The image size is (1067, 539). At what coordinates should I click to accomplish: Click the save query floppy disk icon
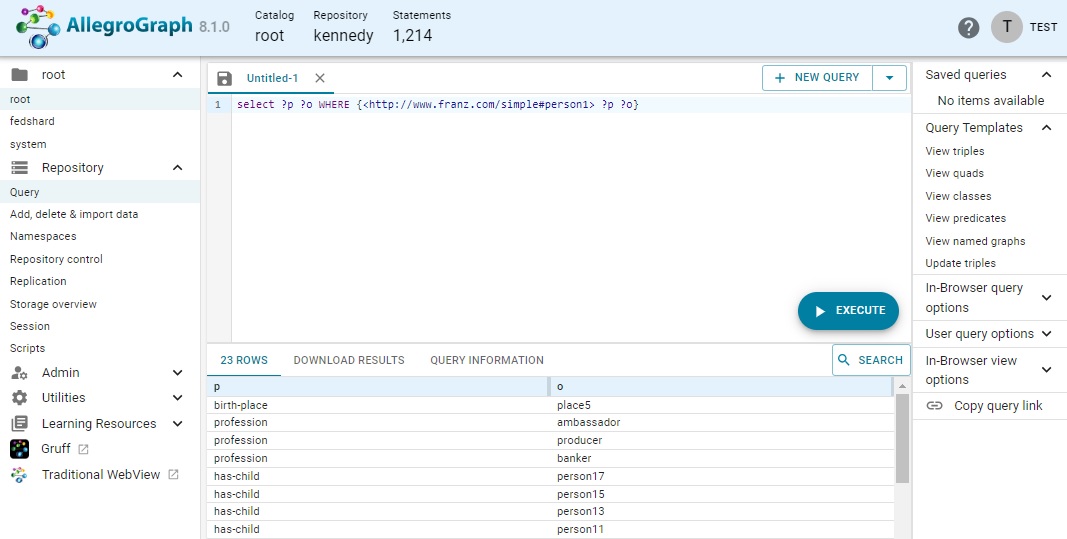pos(224,78)
